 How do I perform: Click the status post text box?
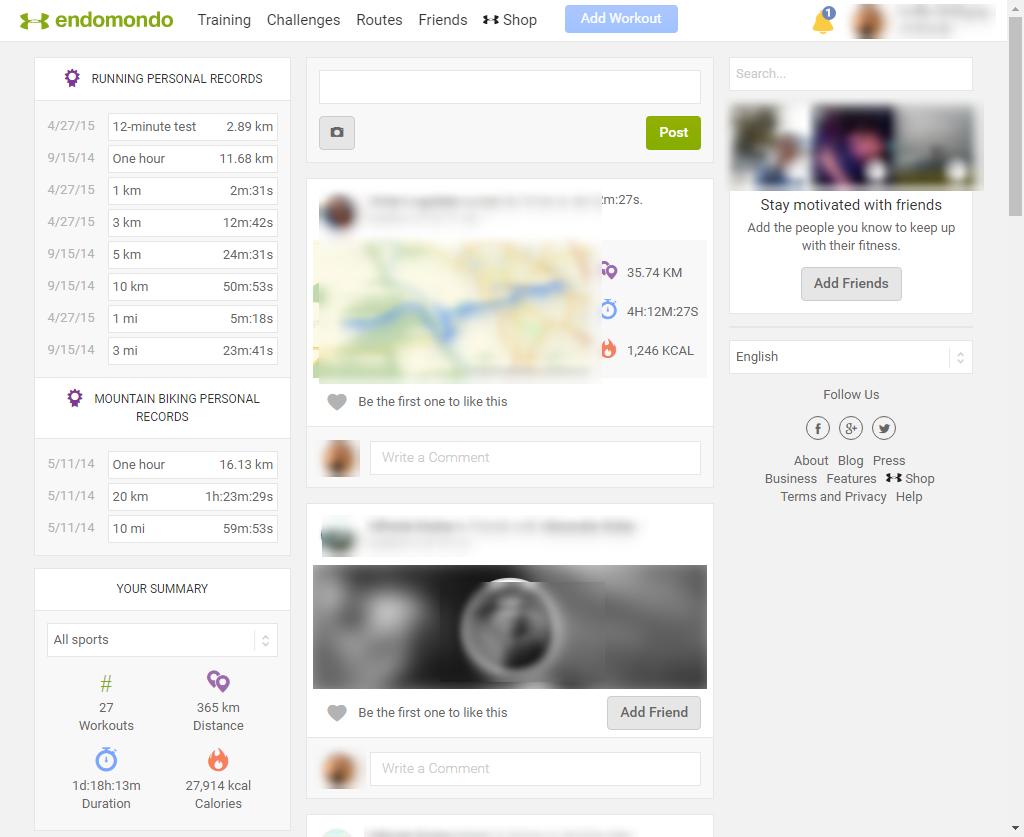coord(509,87)
